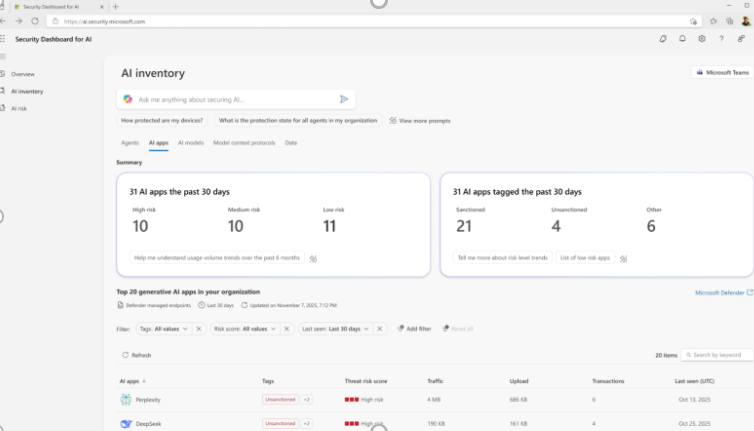The width and height of the screenshot is (754, 431).
Task: Click 'List of low risk apps' prompt
Action: (585, 258)
